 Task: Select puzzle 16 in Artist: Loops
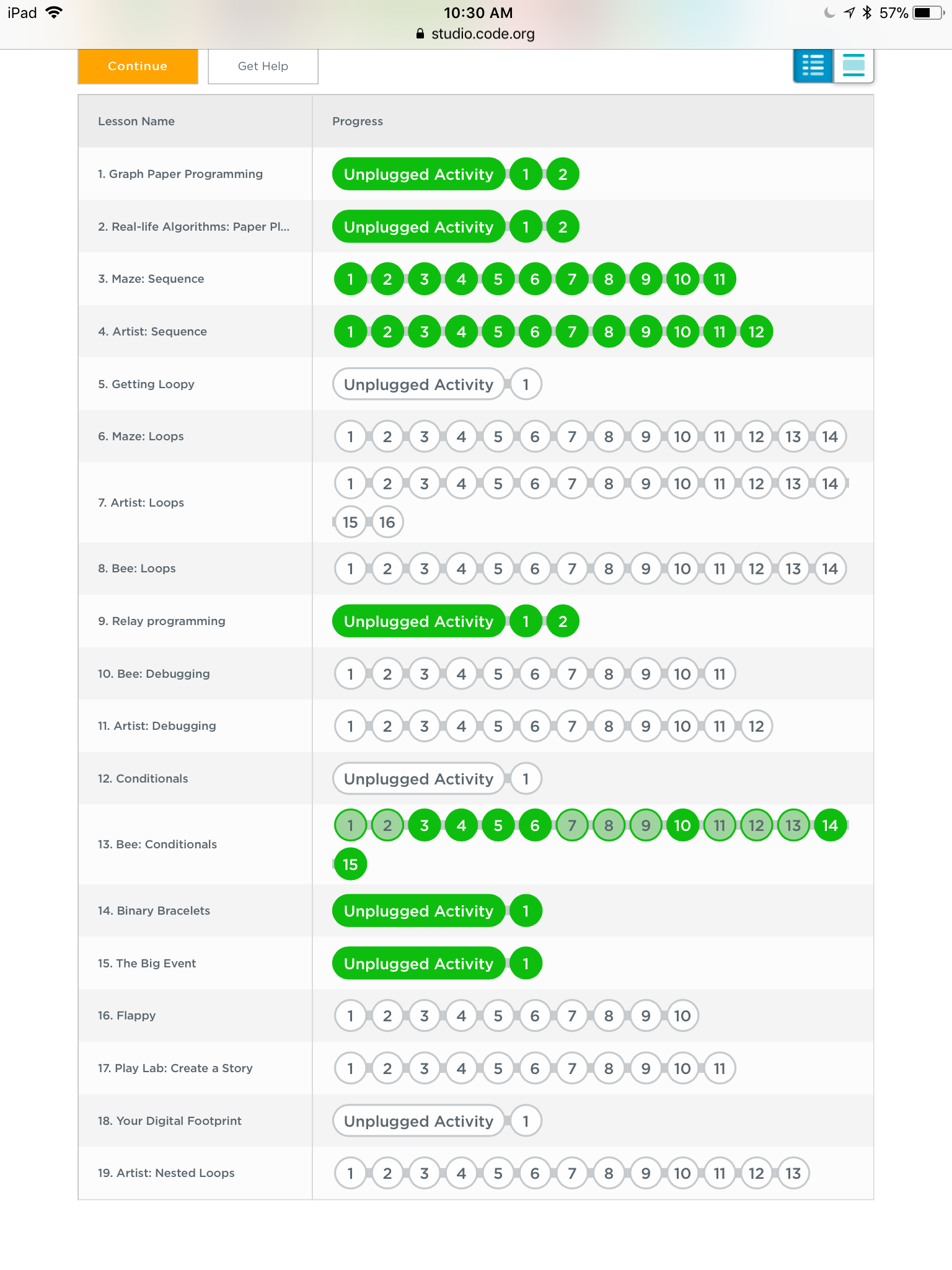click(387, 522)
